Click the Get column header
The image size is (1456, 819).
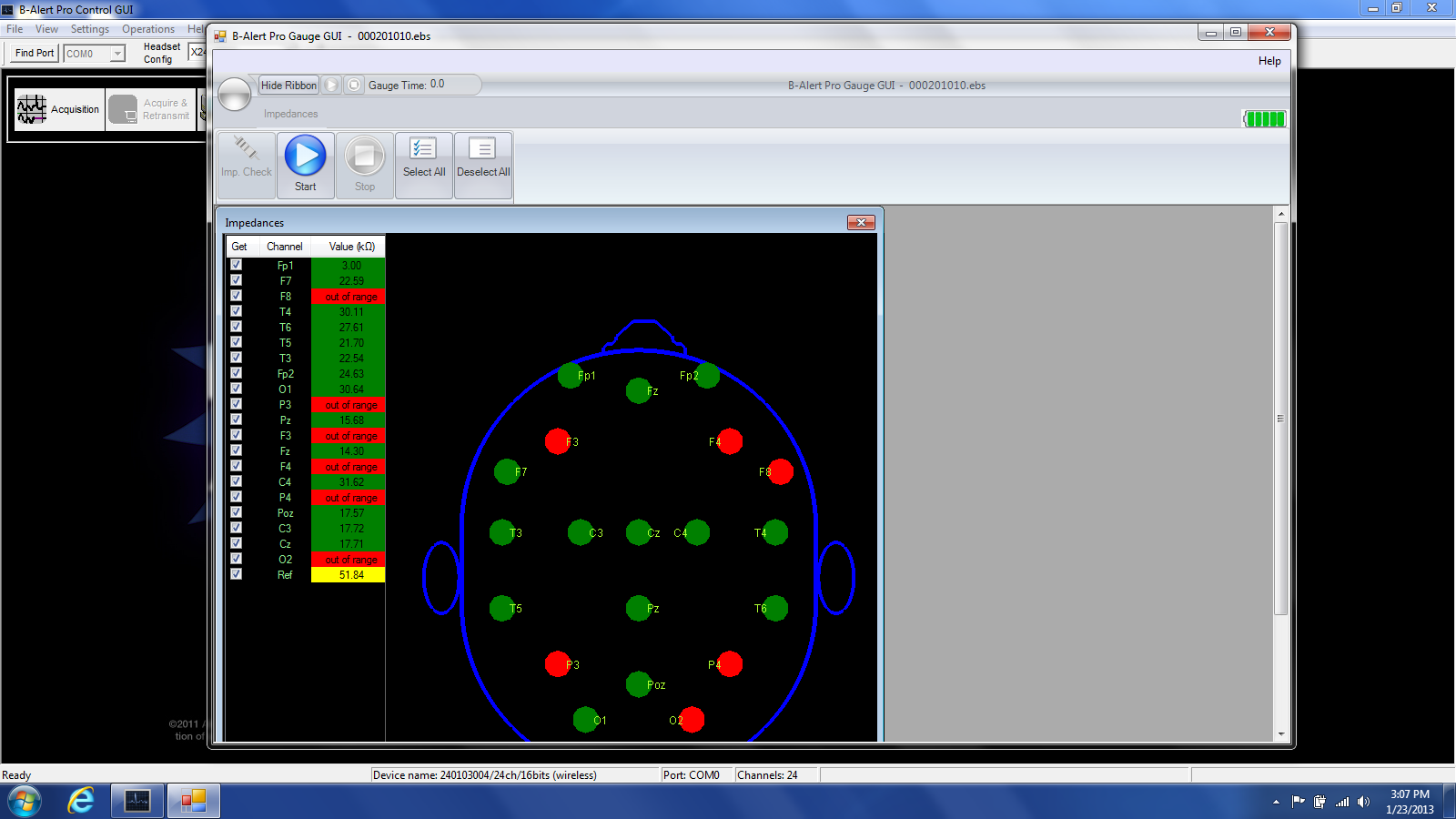(x=239, y=247)
